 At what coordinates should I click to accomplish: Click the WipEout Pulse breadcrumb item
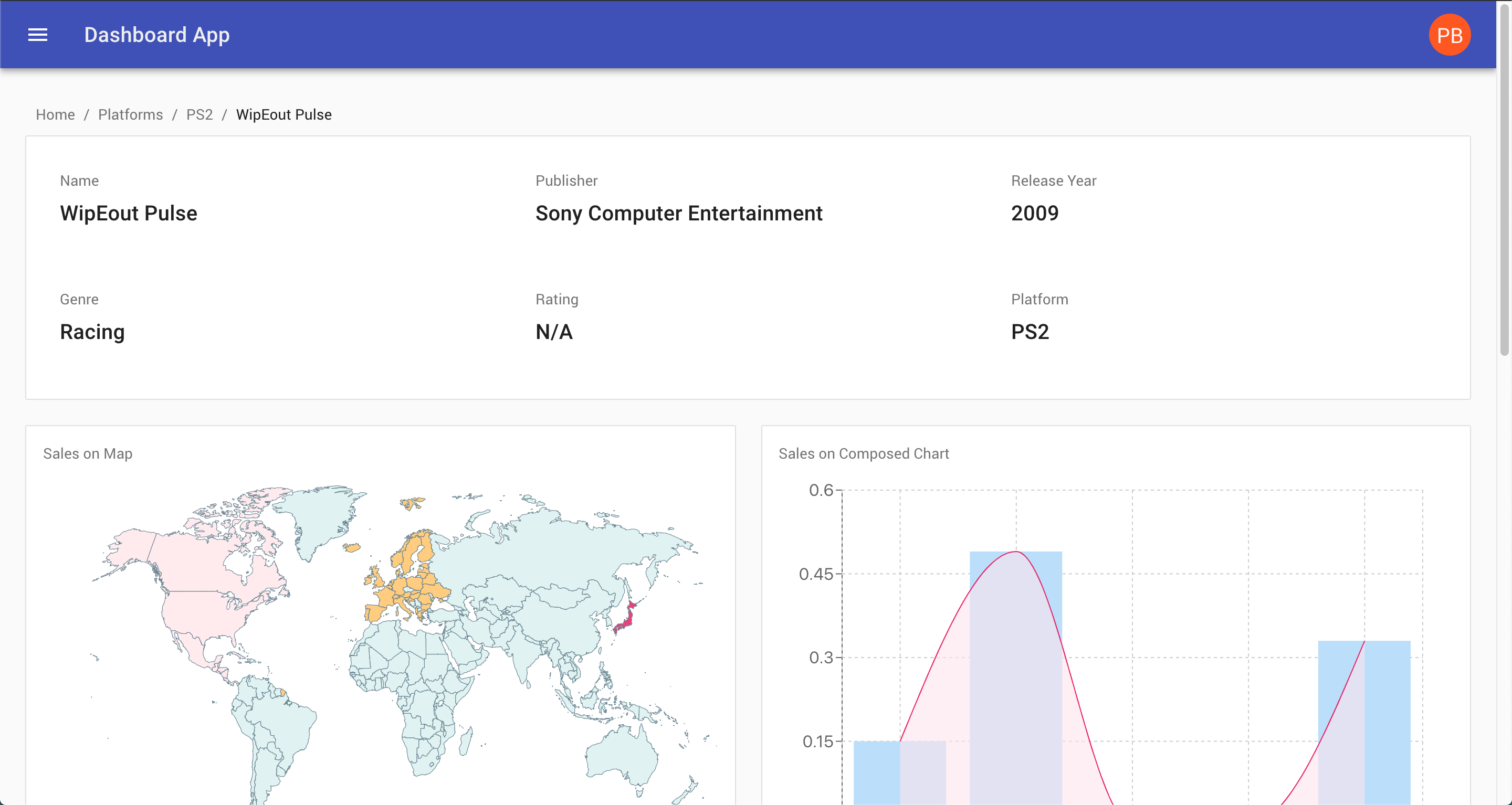coord(283,114)
